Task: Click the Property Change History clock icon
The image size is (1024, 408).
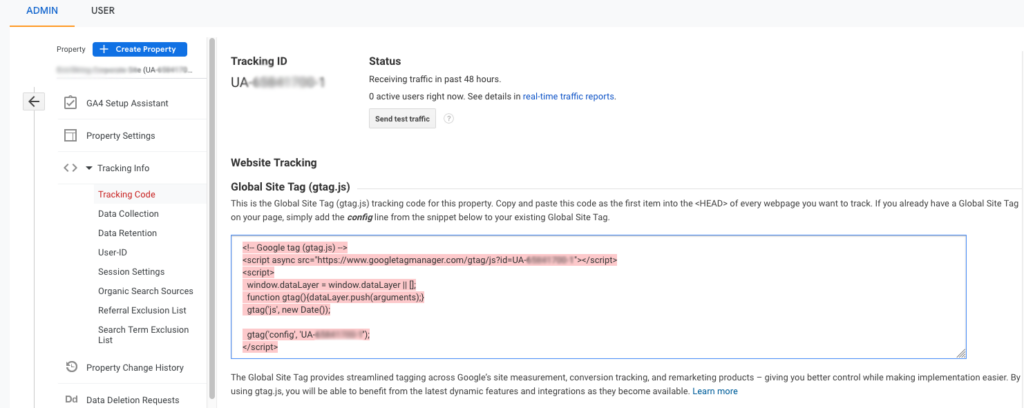Action: tap(72, 367)
